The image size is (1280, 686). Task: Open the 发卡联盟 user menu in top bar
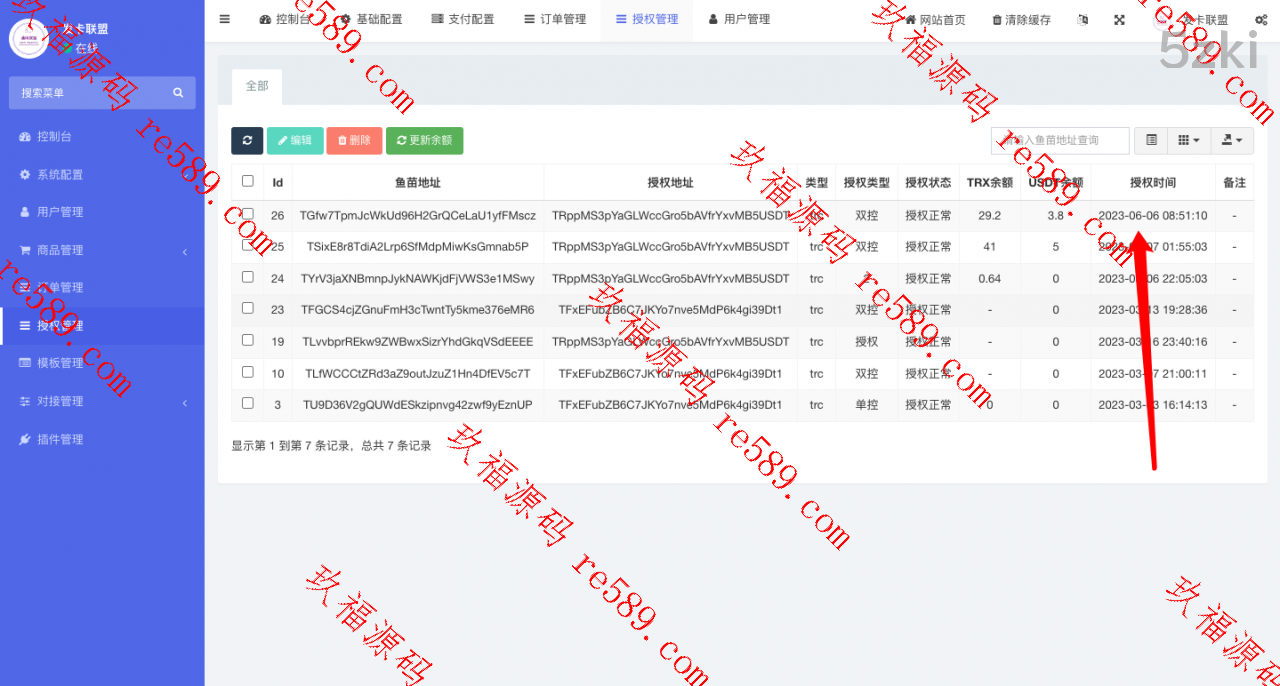1192,20
